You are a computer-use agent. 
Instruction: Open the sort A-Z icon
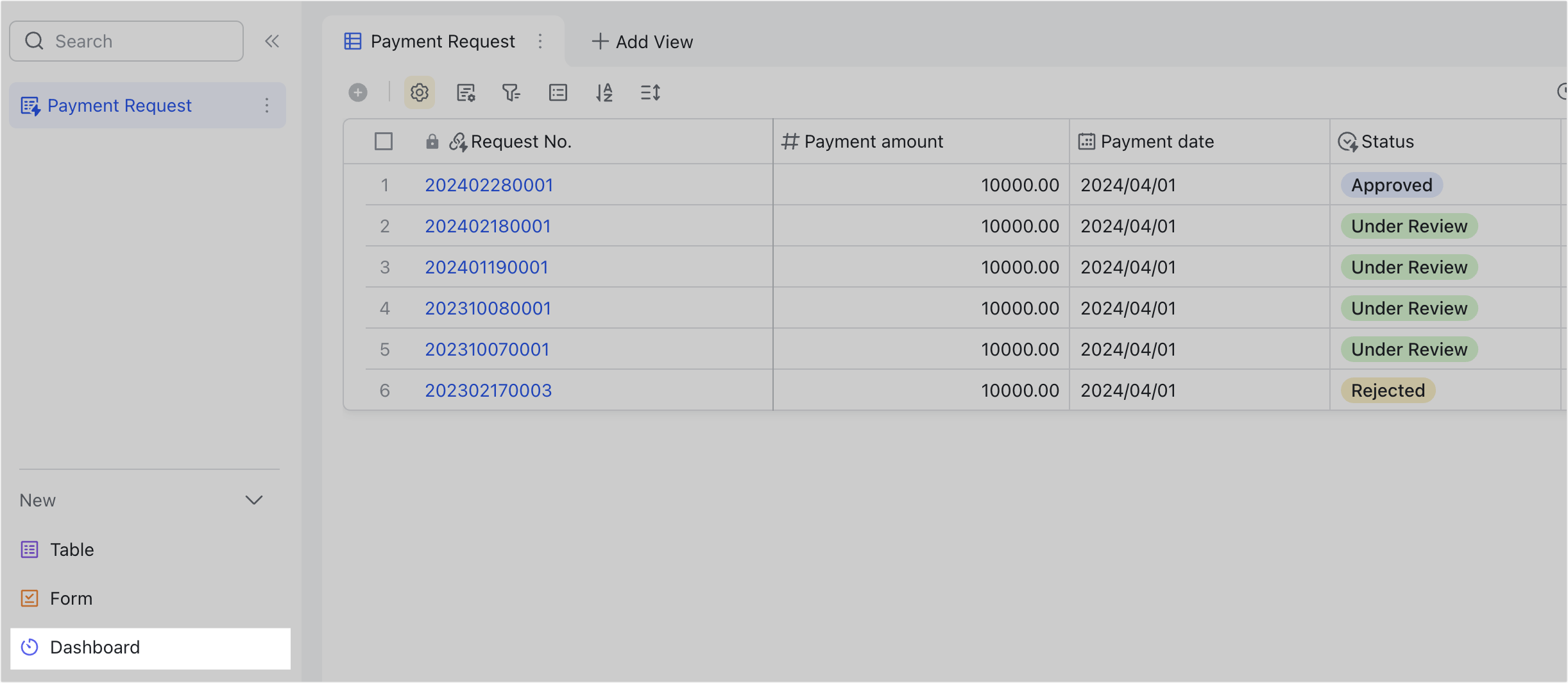pos(604,92)
